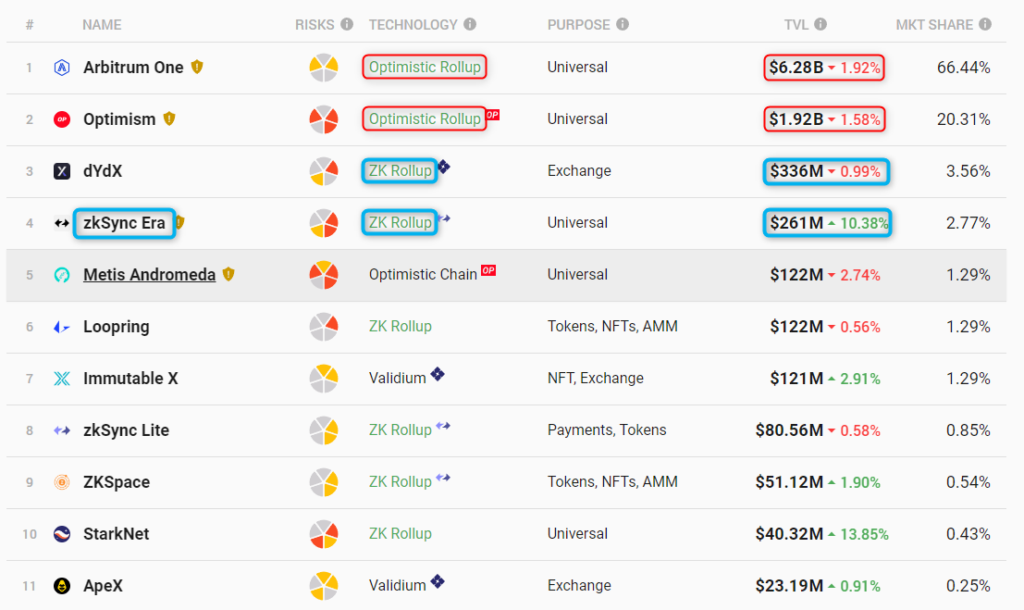Image resolution: width=1024 pixels, height=610 pixels.
Task: Click the $40.32M TVL value
Action: [789, 534]
